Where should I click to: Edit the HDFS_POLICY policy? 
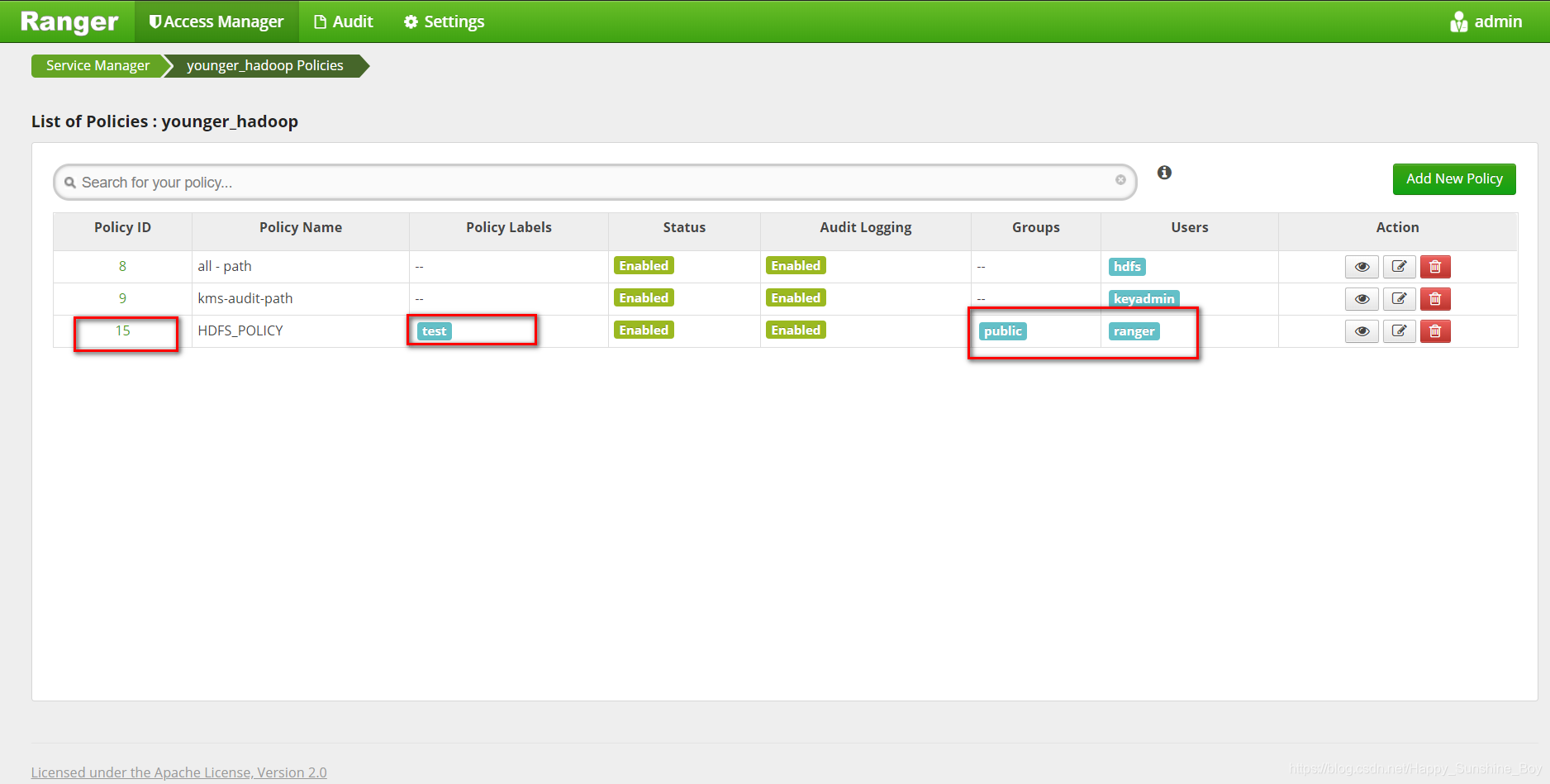tap(1398, 330)
